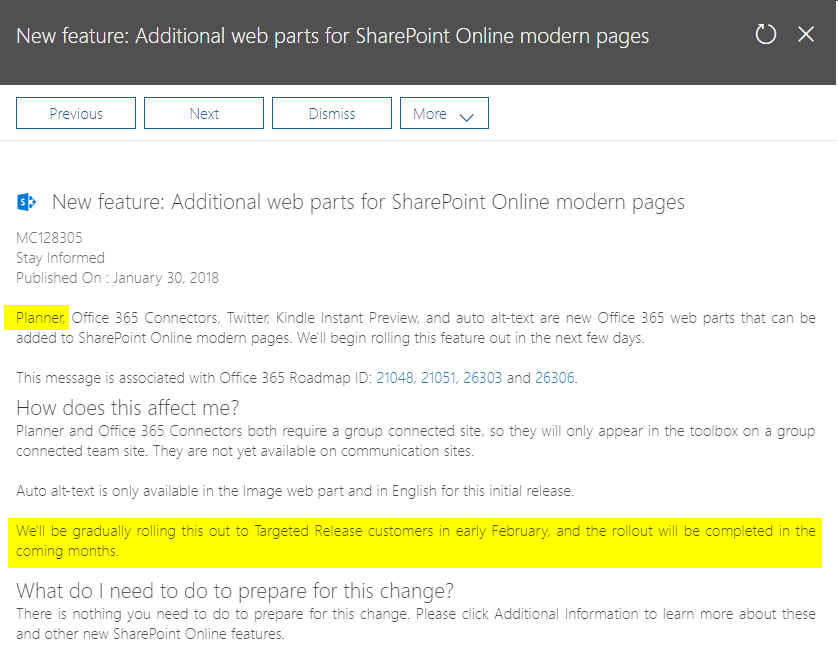This screenshot has width=838, height=652.
Task: Close the message panel with X
Action: coord(806,34)
